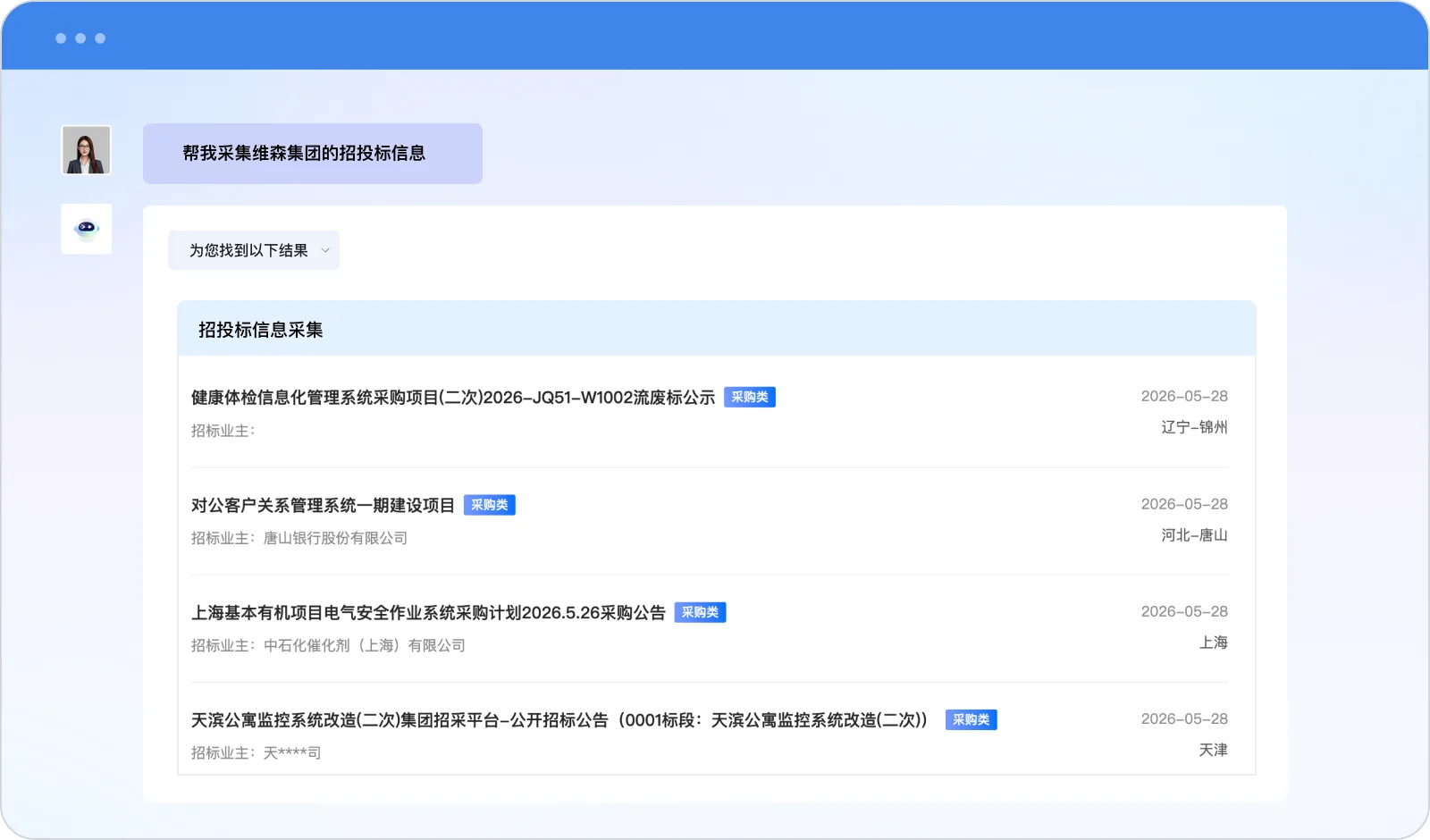1430x840 pixels.
Task: Click location 上海 in third row
Action: (x=1213, y=643)
